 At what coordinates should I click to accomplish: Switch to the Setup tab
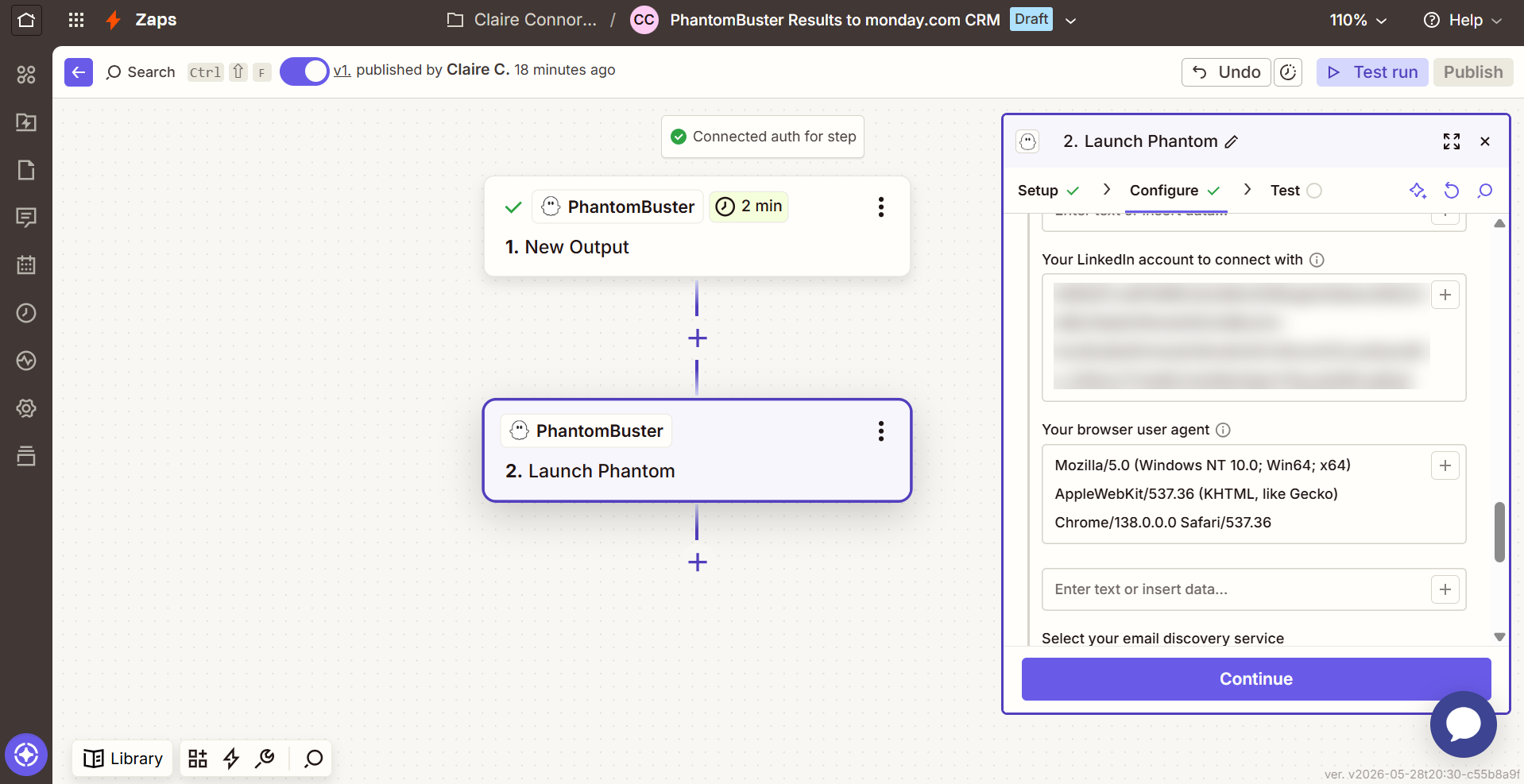tap(1048, 191)
